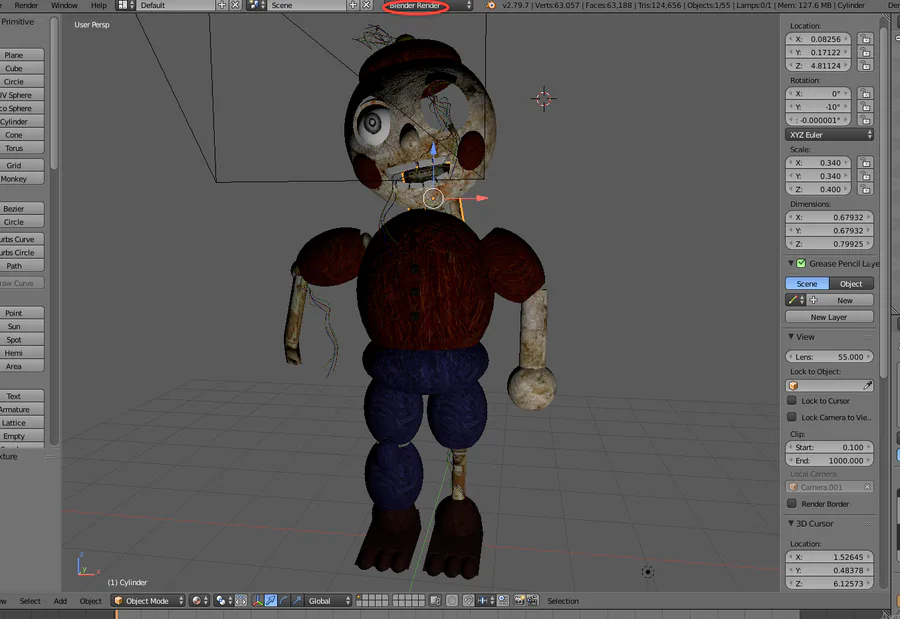Open Window menu
Screen dimensions: 900x619
tap(64, 5)
